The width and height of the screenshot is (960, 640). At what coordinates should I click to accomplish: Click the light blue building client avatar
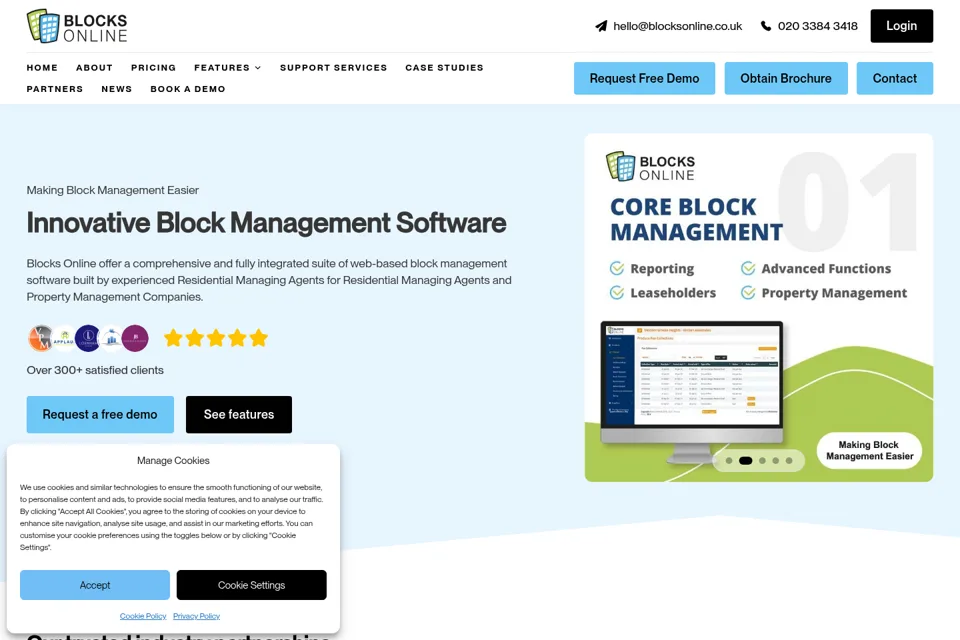[111, 338]
